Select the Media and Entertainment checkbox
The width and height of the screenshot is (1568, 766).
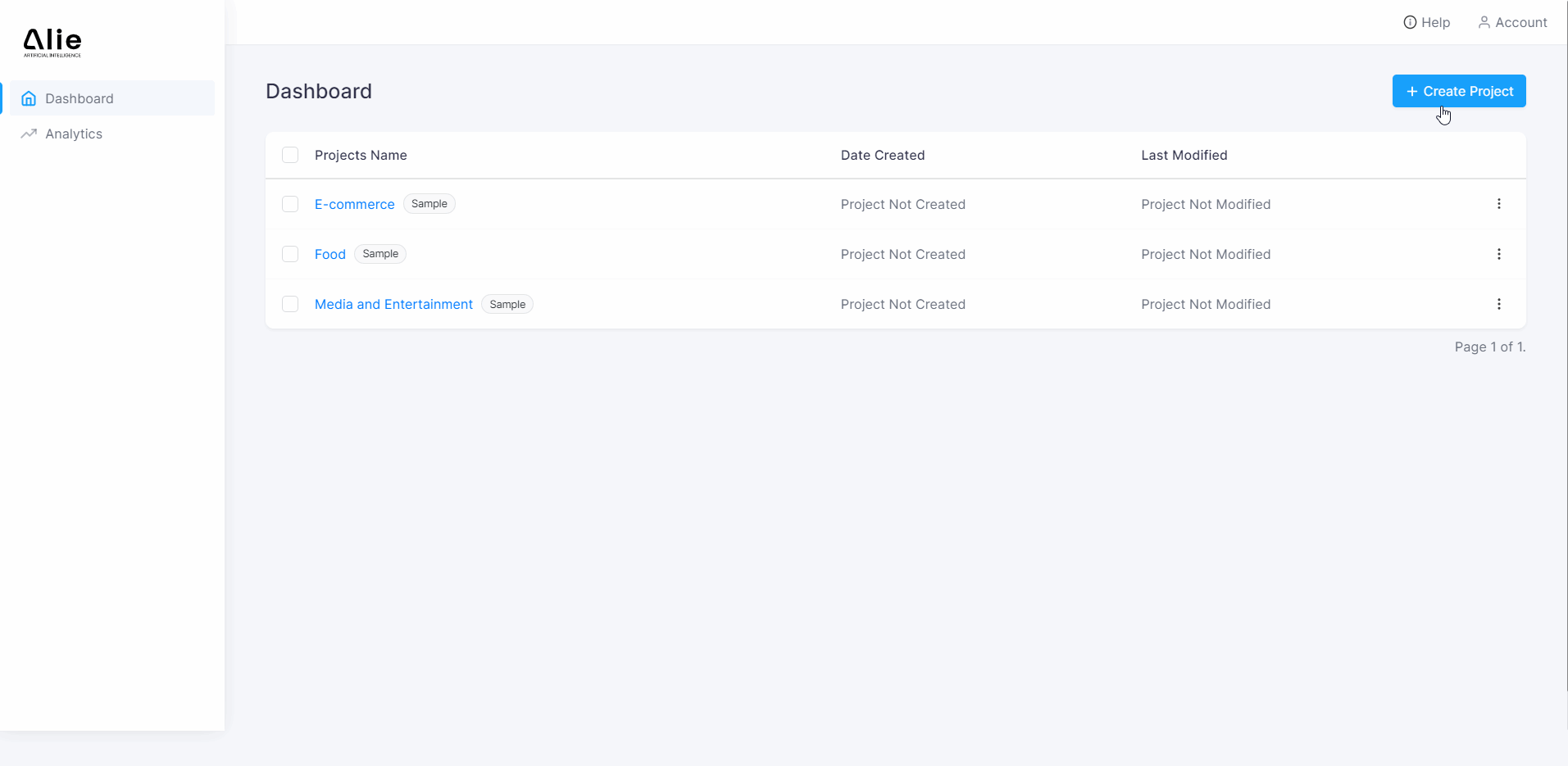290,304
